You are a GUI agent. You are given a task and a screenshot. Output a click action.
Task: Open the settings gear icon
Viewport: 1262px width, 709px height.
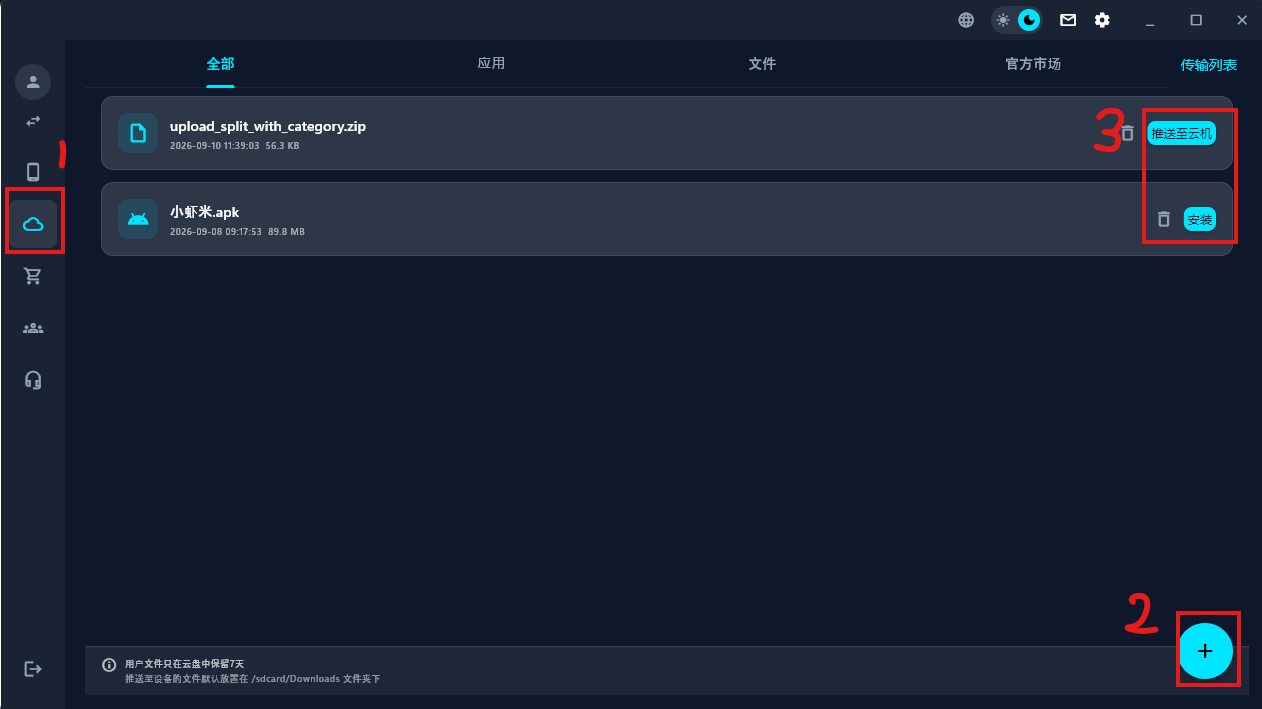[1102, 20]
